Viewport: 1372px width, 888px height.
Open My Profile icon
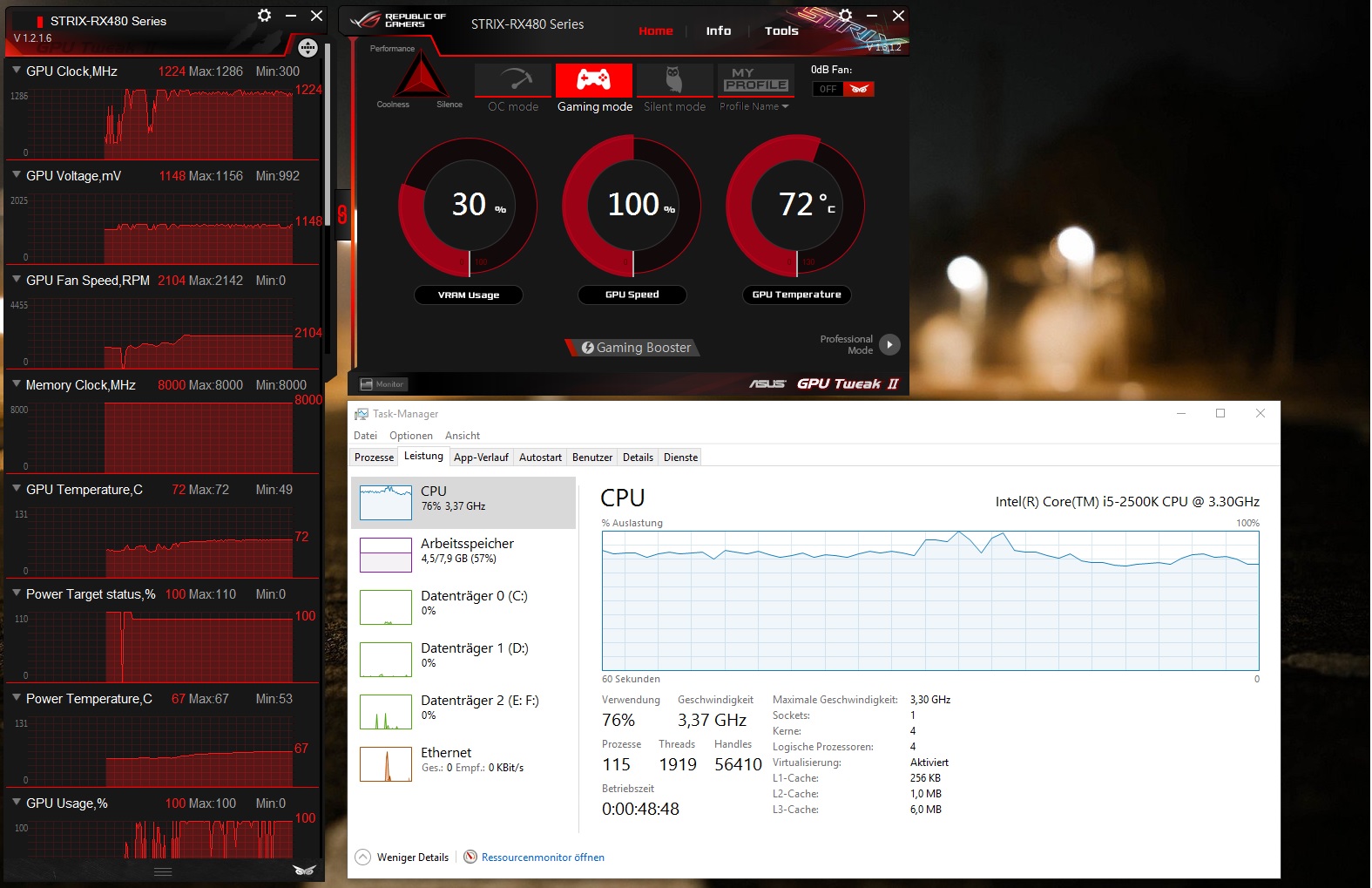pos(756,80)
